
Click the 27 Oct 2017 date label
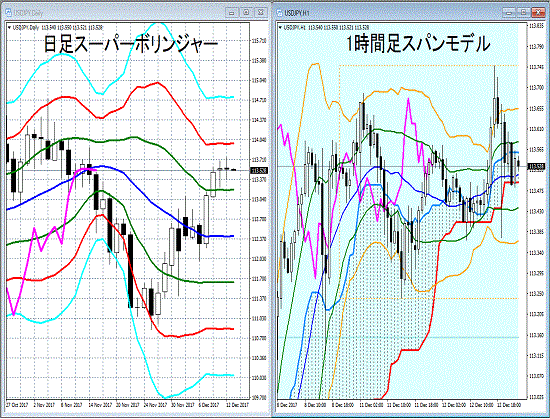point(17,405)
